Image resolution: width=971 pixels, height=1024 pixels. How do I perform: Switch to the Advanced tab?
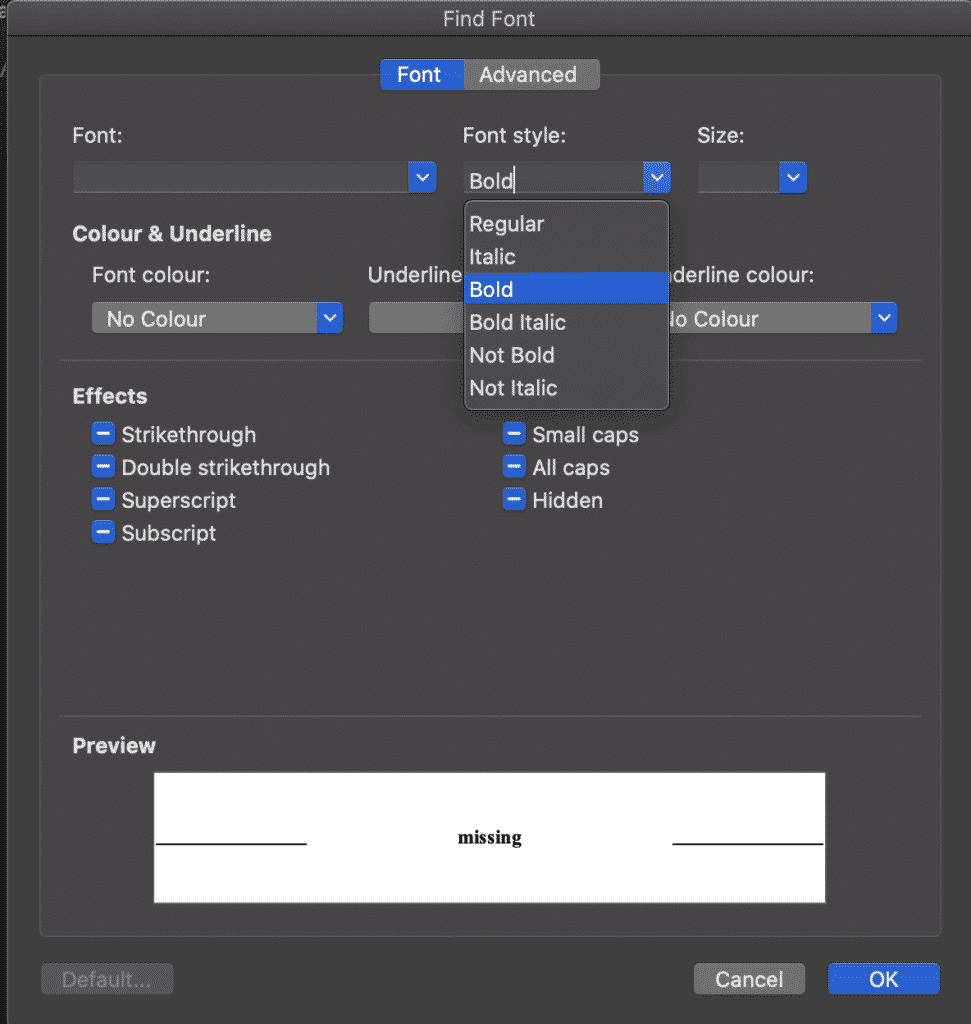tap(529, 75)
